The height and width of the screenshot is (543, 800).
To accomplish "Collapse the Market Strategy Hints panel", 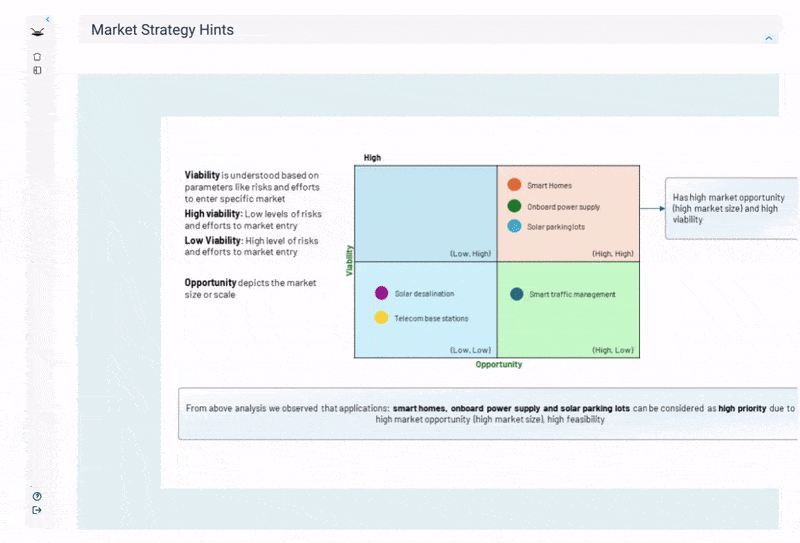I will click(x=768, y=38).
